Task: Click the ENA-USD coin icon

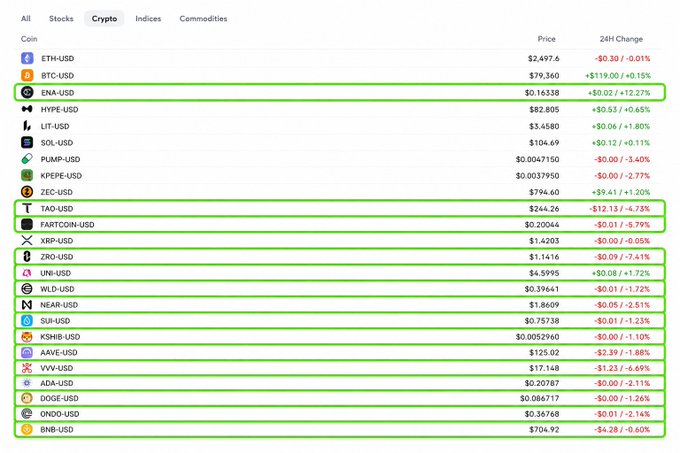Action: click(27, 92)
